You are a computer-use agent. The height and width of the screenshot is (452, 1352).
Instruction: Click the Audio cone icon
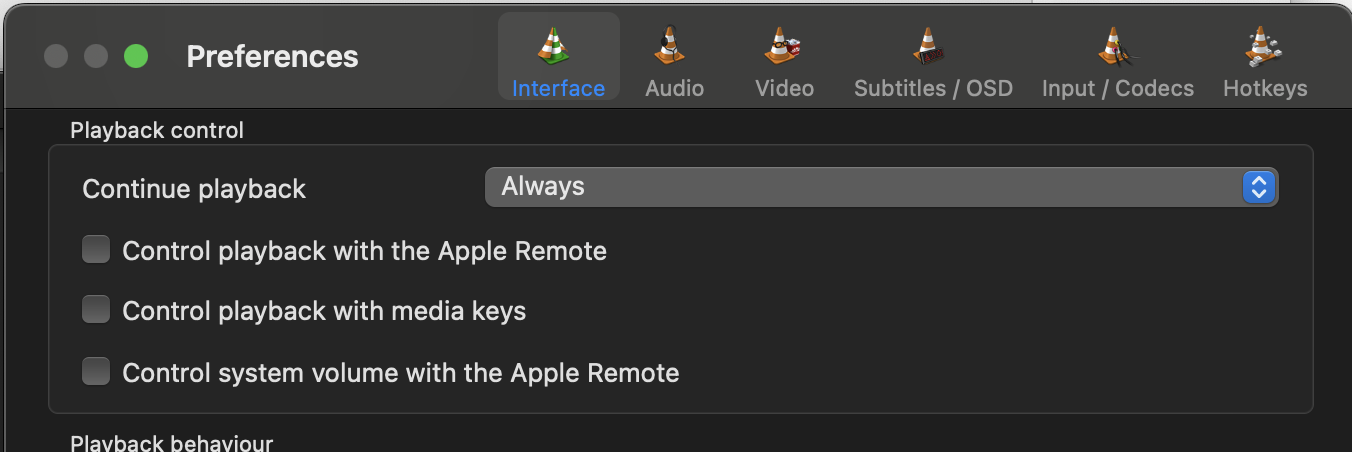(x=671, y=45)
